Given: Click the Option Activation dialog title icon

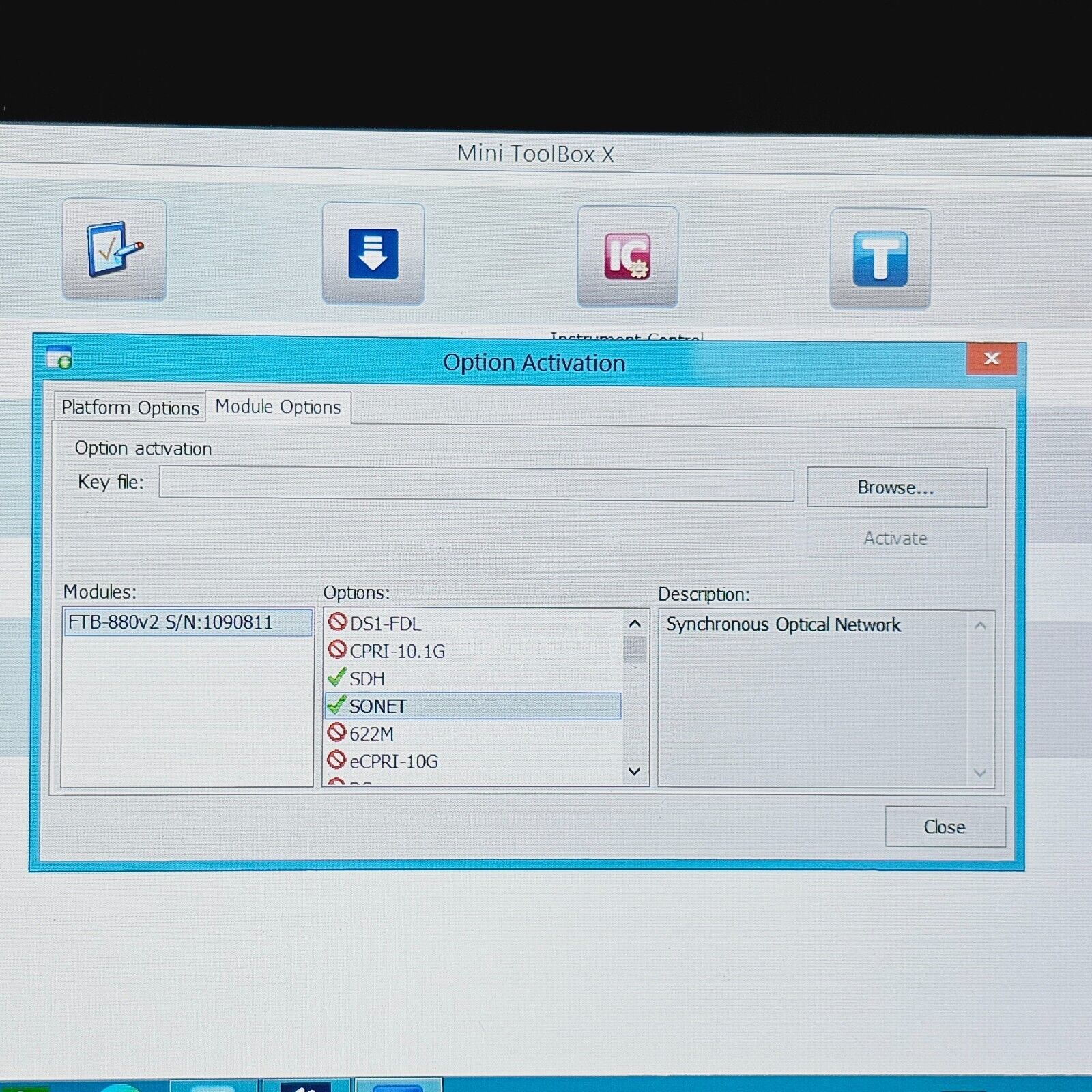Looking at the screenshot, I should coord(59,358).
